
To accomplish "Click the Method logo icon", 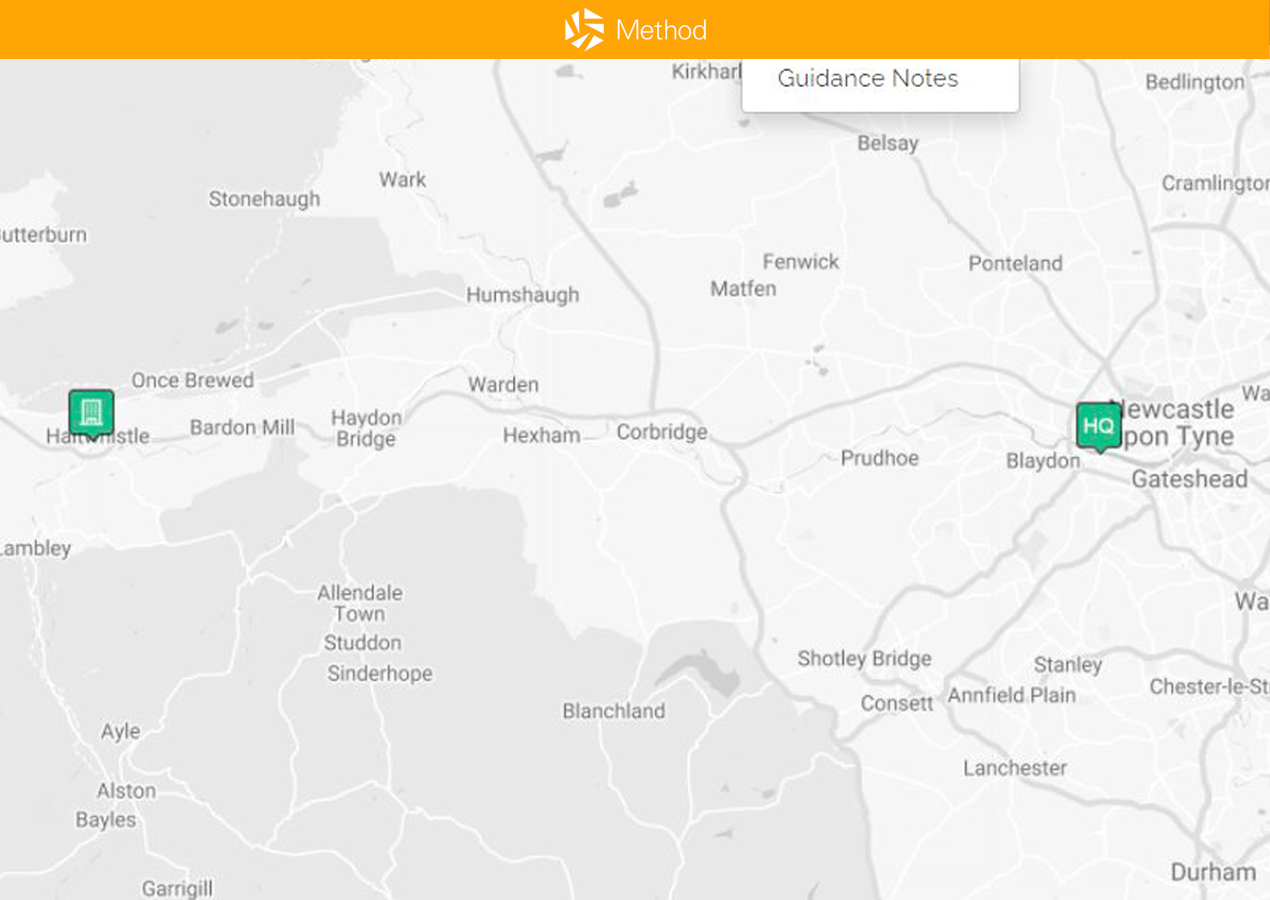I will click(585, 29).
